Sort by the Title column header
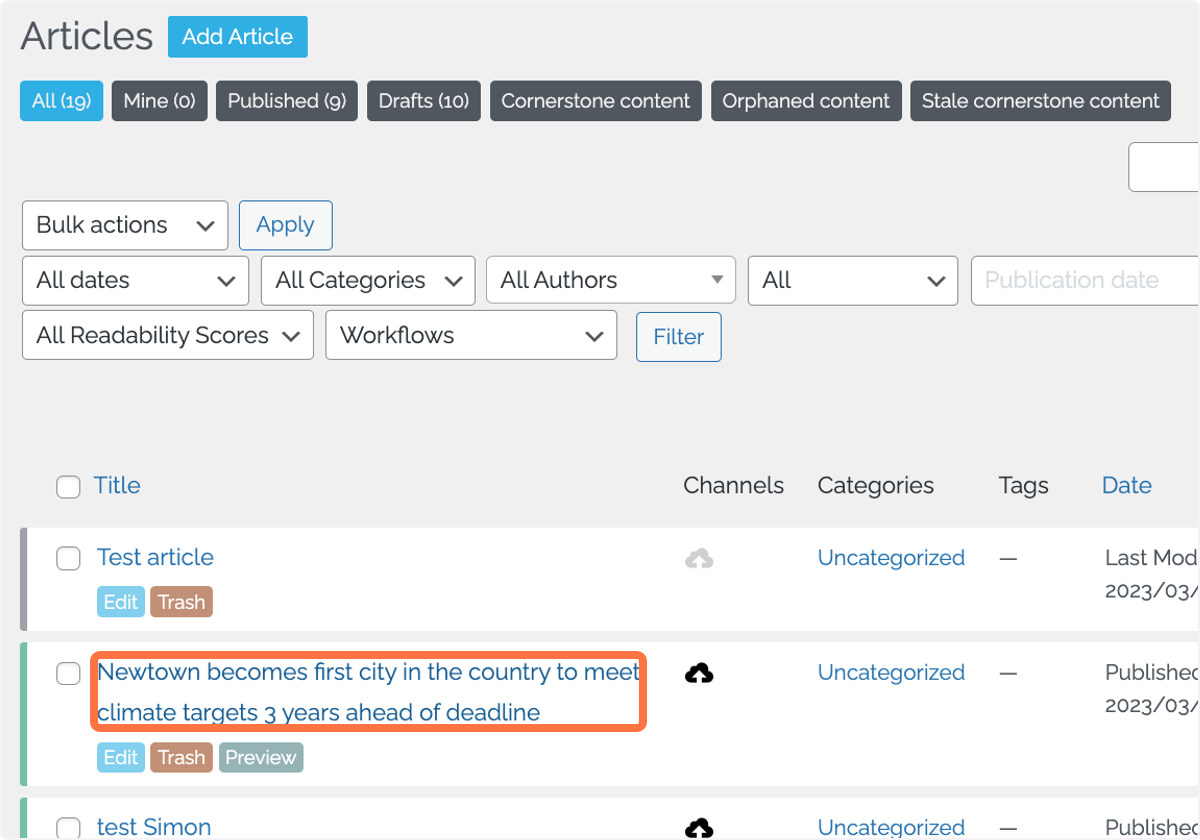The width and height of the screenshot is (1200, 840). pos(117,485)
